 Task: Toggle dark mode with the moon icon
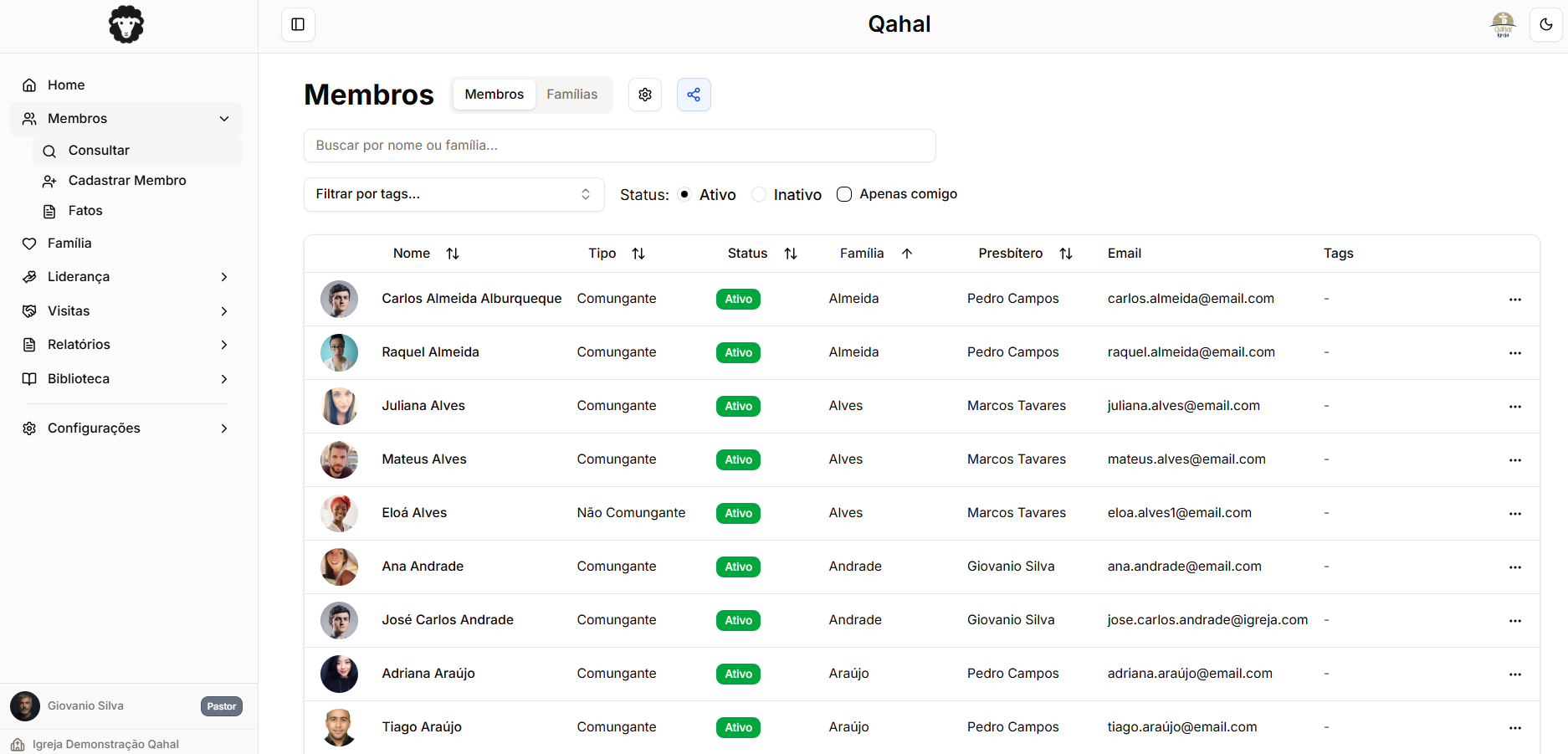(x=1545, y=24)
